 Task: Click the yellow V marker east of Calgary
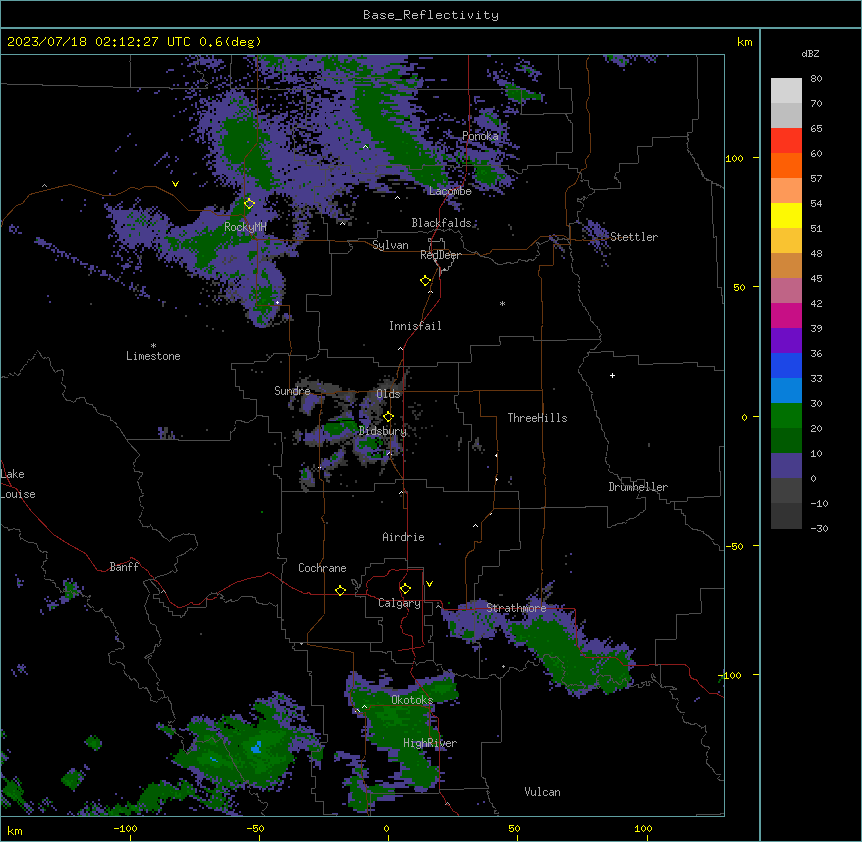(429, 584)
